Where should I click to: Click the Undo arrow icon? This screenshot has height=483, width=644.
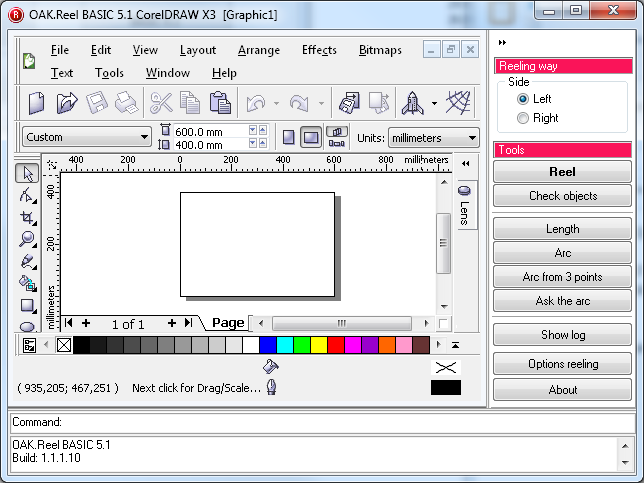pos(256,103)
